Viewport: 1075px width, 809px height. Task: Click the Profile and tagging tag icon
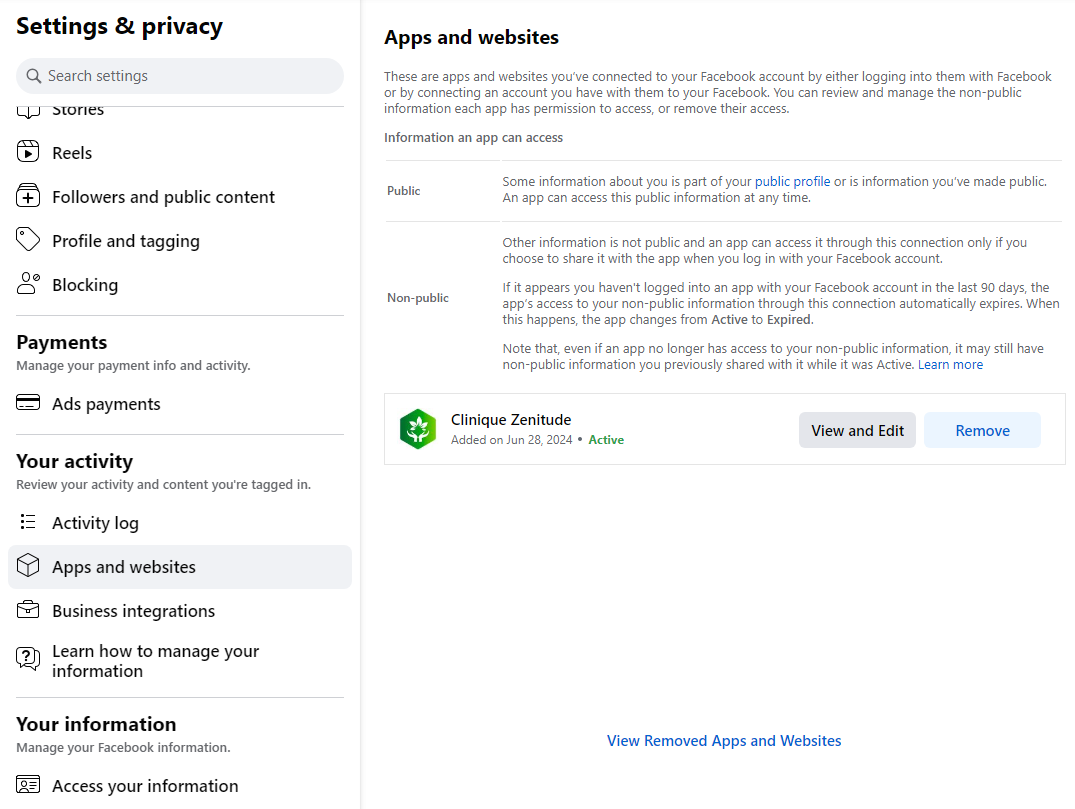coord(28,241)
